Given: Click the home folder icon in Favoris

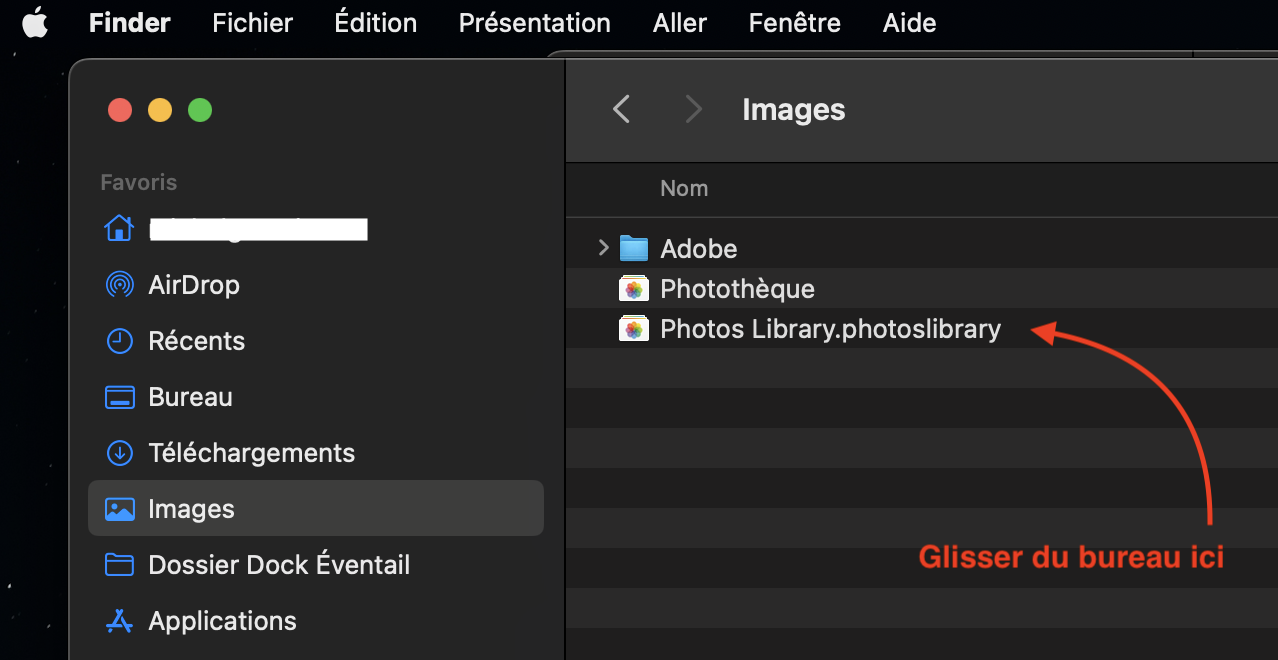Looking at the screenshot, I should point(119,228).
